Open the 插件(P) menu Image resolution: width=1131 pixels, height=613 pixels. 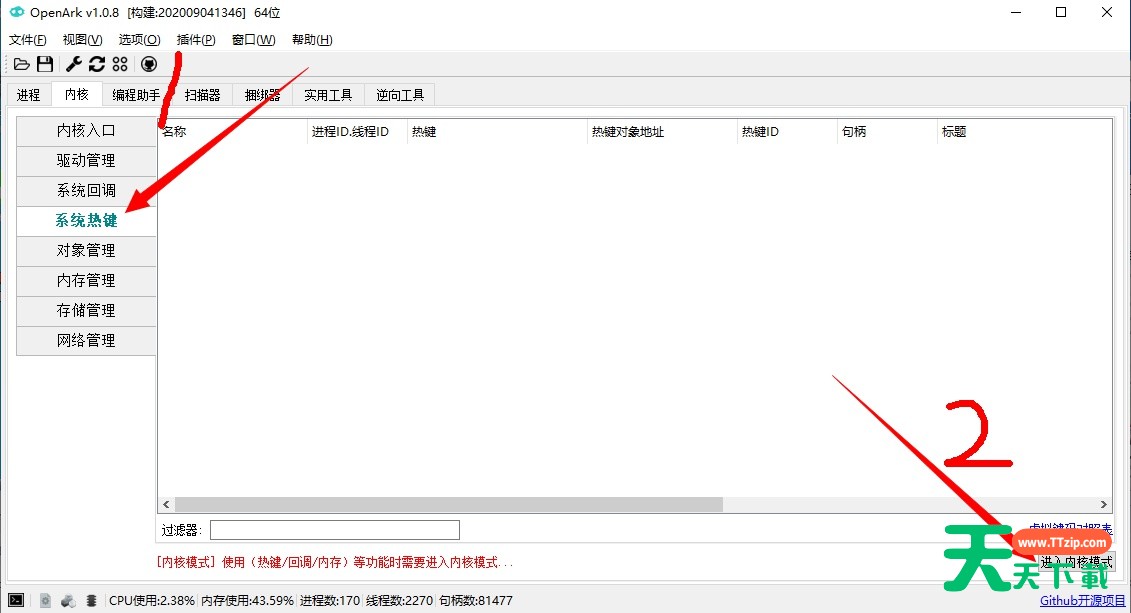(196, 40)
